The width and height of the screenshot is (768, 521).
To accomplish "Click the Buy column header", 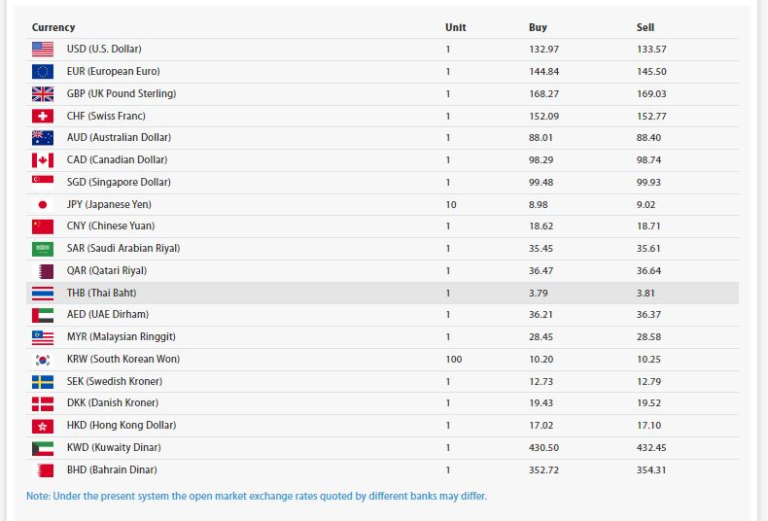I will [x=538, y=27].
